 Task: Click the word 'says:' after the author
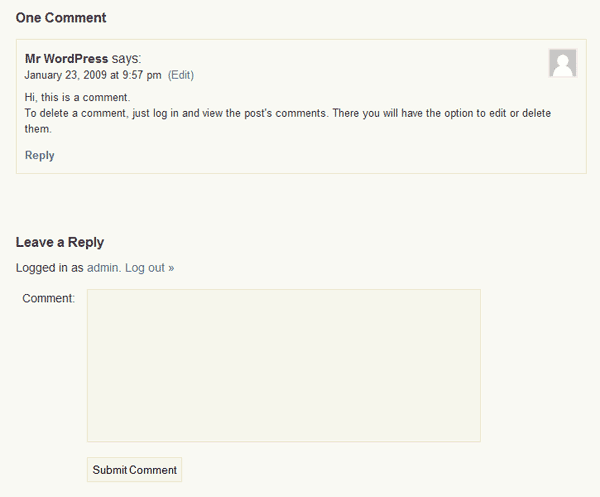click(126, 59)
